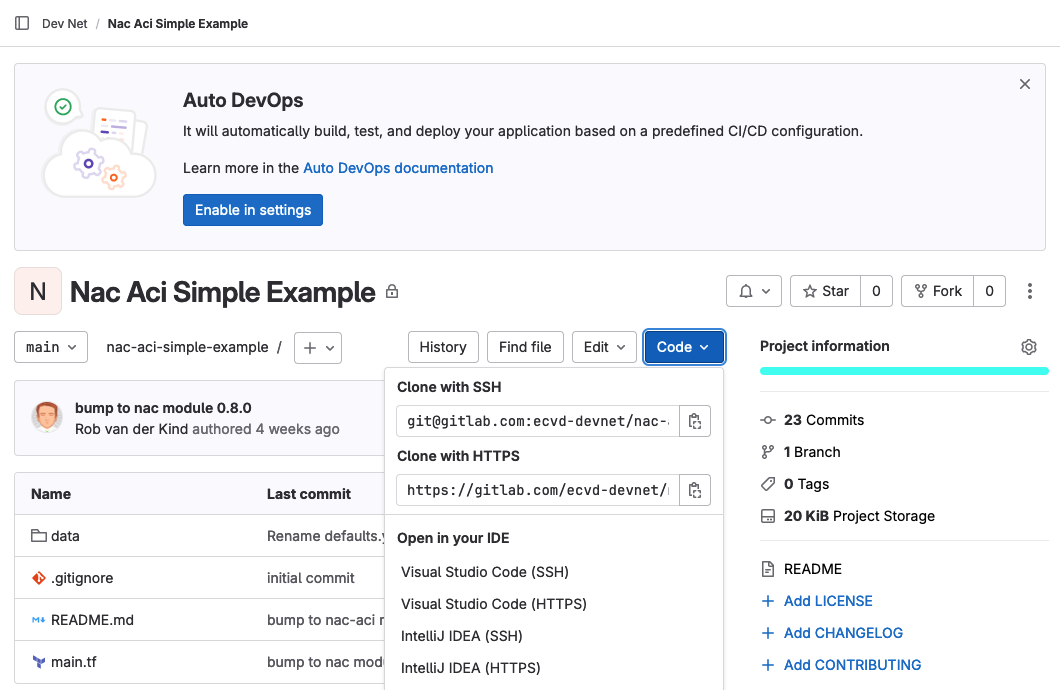The width and height of the screenshot is (1060, 690).
Task: Click the commits icon in Project information
Action: pyautogui.click(x=767, y=420)
